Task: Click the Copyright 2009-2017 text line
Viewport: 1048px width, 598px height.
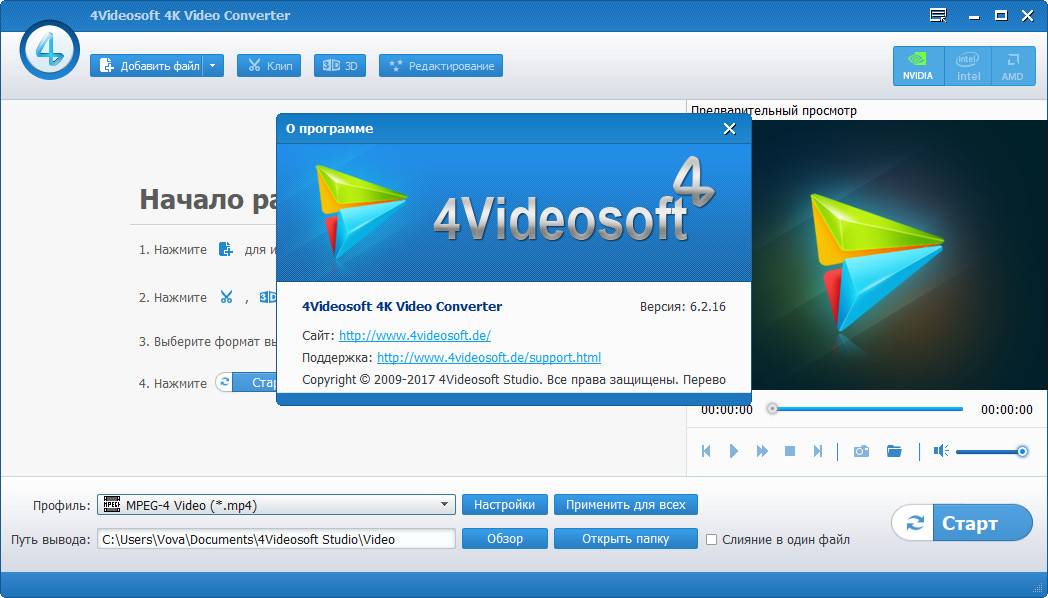Action: click(x=513, y=380)
